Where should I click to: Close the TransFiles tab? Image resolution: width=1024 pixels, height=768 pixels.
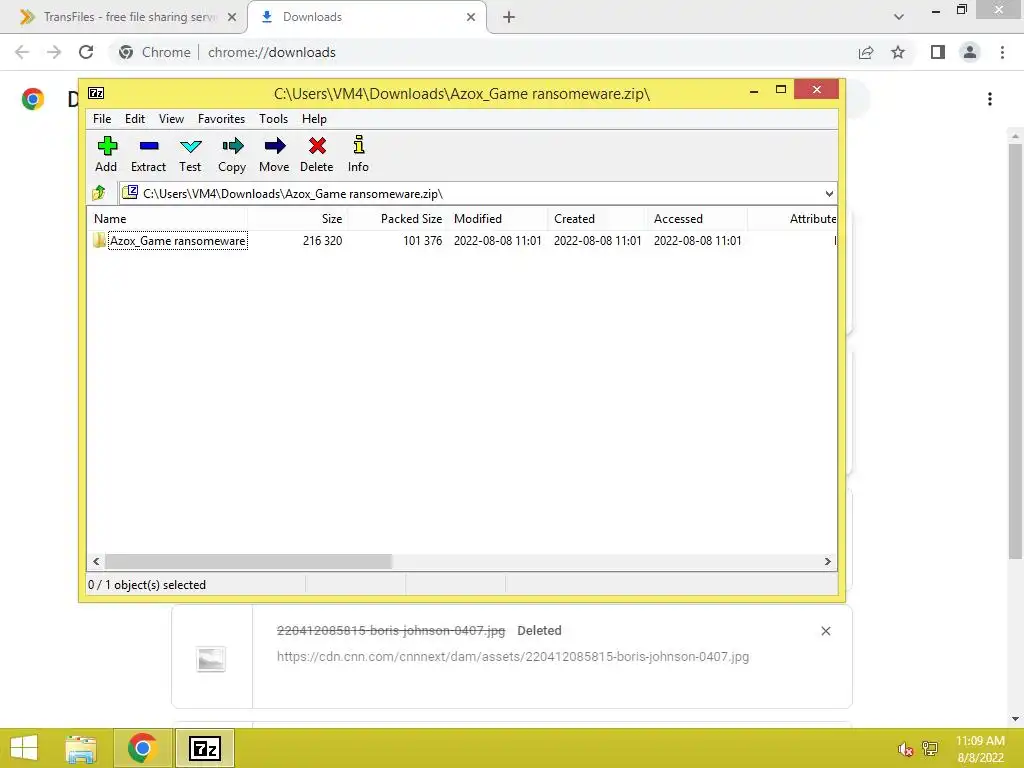pyautogui.click(x=232, y=17)
